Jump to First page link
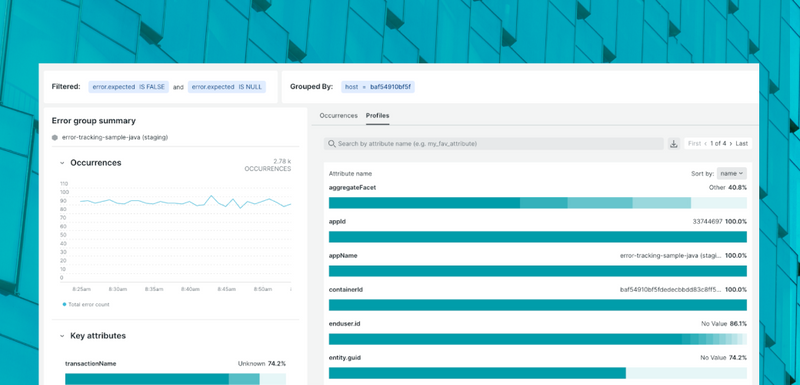 pyautogui.click(x=694, y=144)
